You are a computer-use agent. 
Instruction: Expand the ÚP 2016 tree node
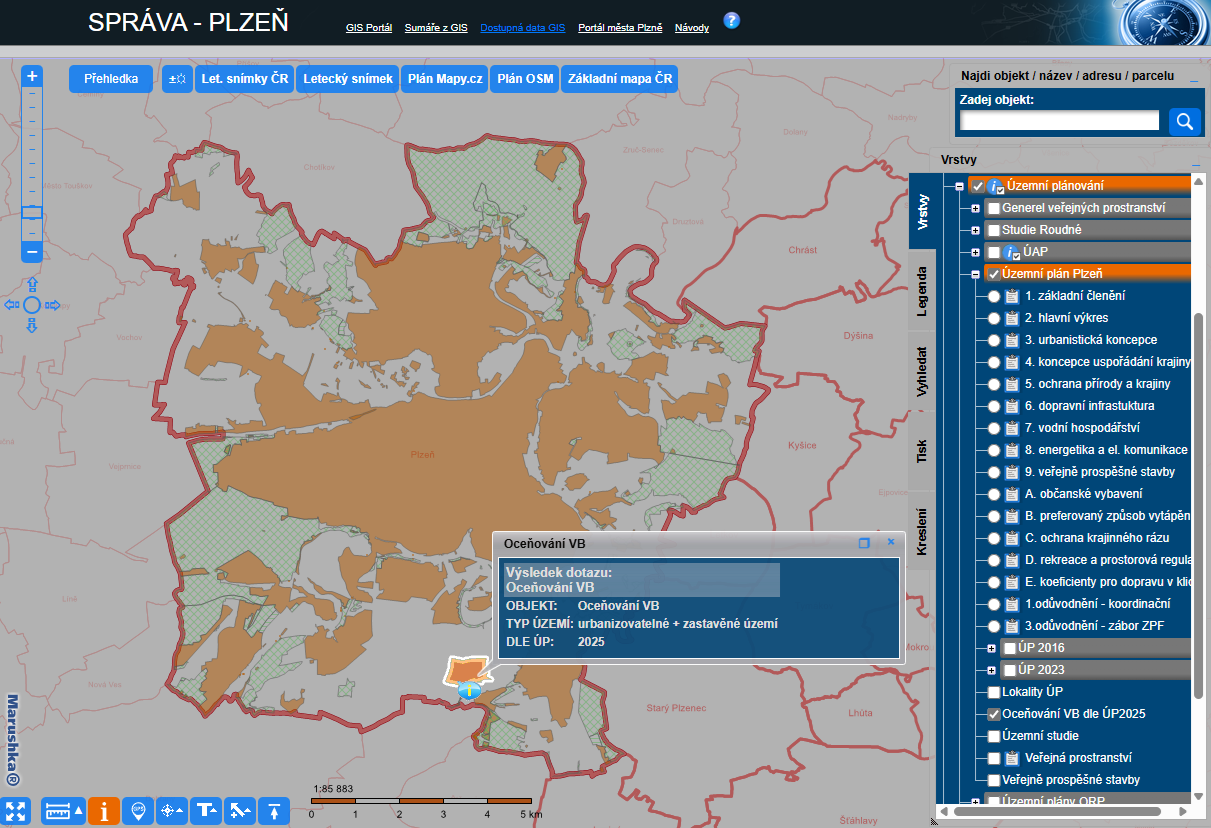pyautogui.click(x=992, y=648)
